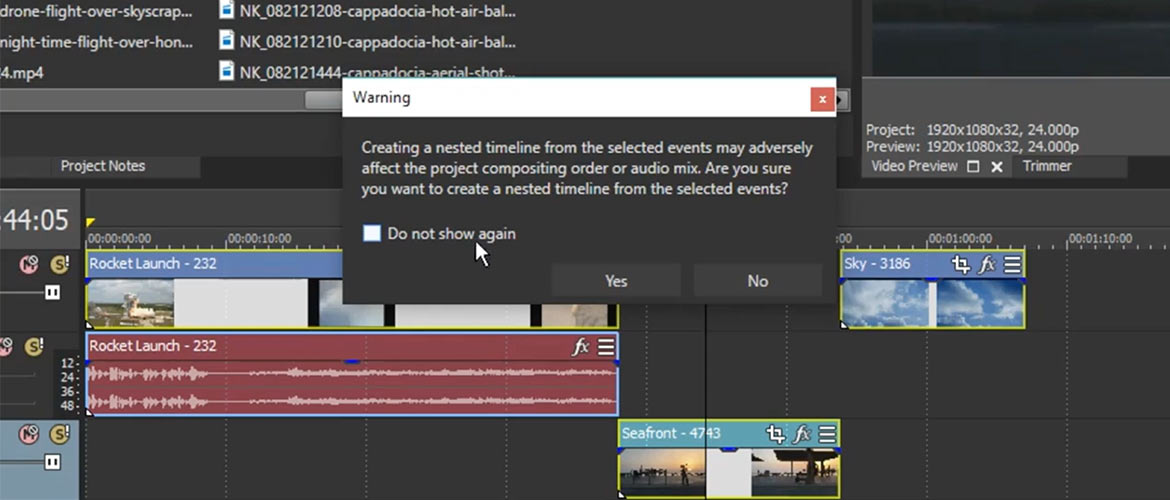Click the media list horizontal scrollbar thumb
The height and width of the screenshot is (500, 1170).
tap(324, 100)
